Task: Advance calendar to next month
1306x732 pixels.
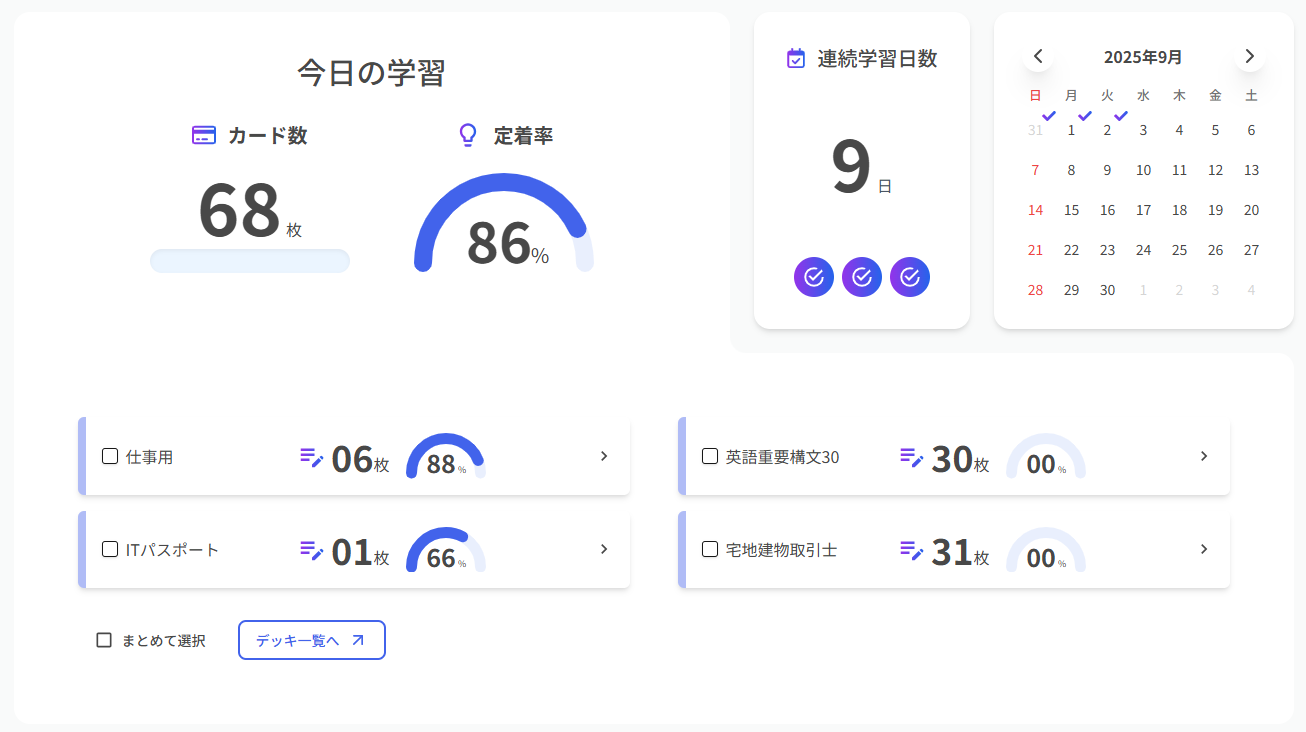Action: pos(1249,56)
